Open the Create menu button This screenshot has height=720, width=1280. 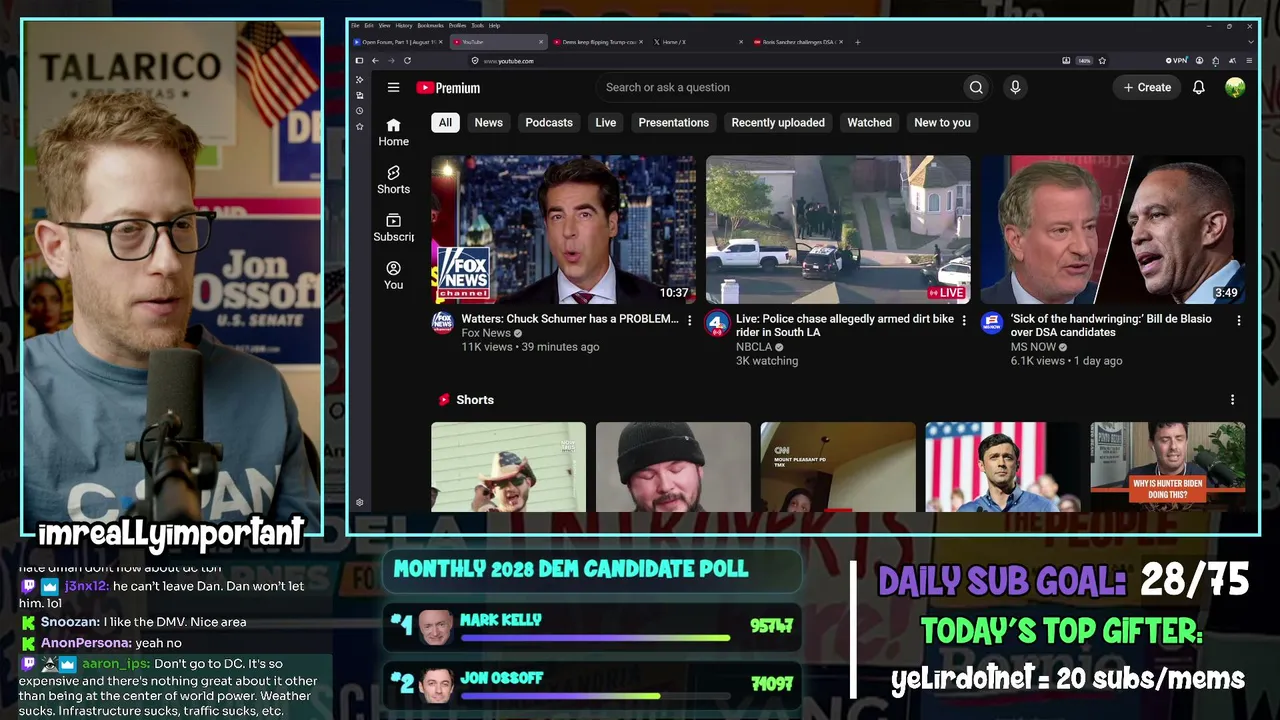[1146, 88]
